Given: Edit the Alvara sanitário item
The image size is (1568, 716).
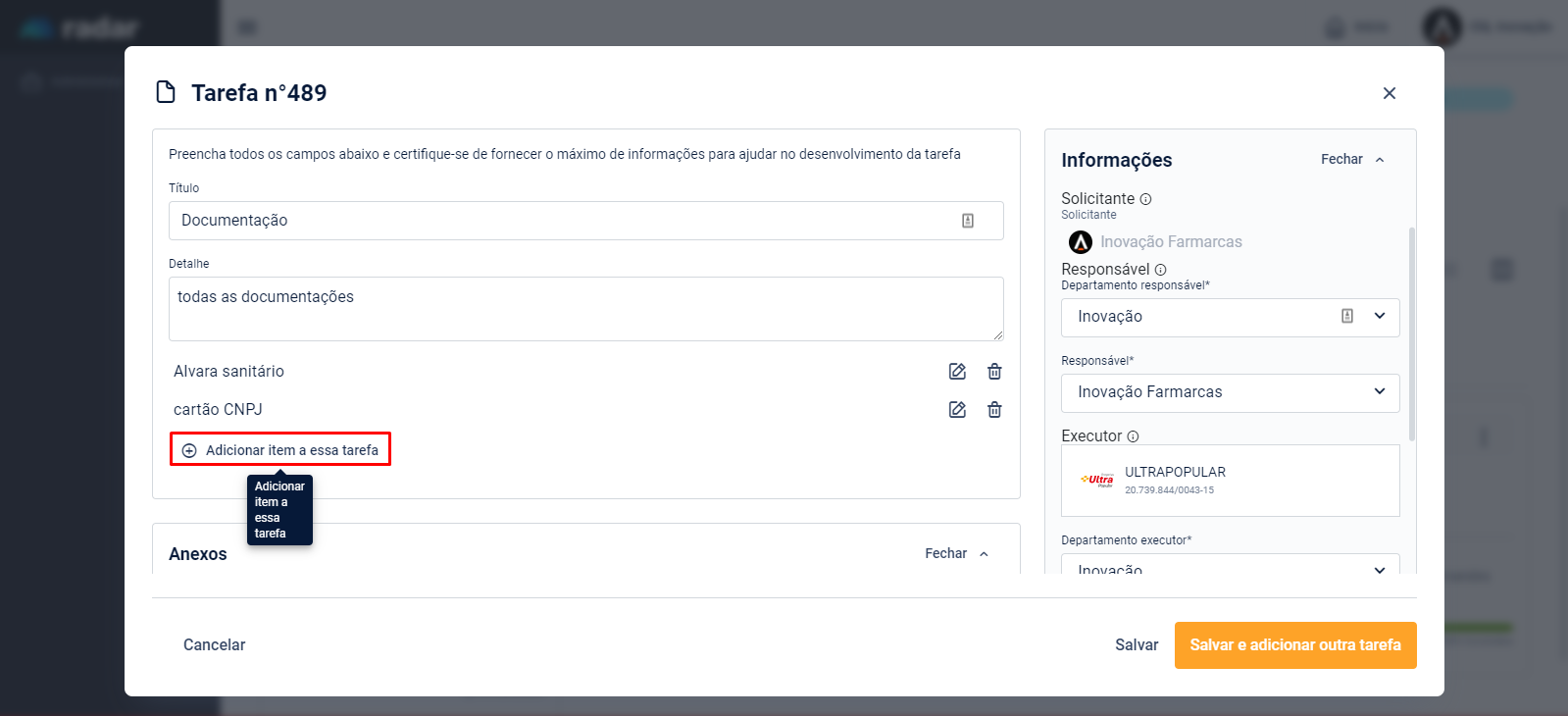Looking at the screenshot, I should 957,372.
